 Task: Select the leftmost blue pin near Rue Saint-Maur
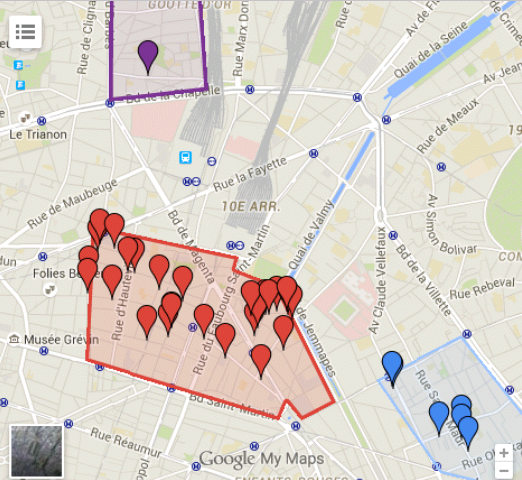(x=439, y=418)
